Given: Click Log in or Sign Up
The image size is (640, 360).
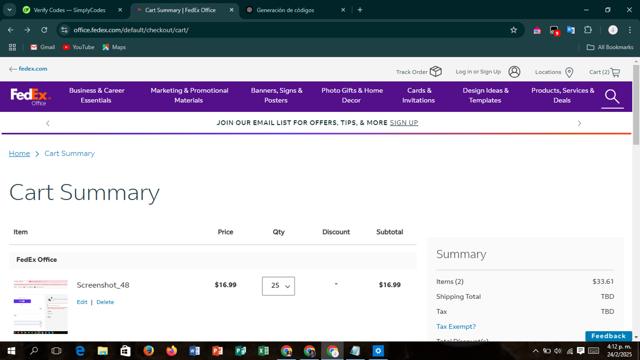Looking at the screenshot, I should [x=478, y=72].
